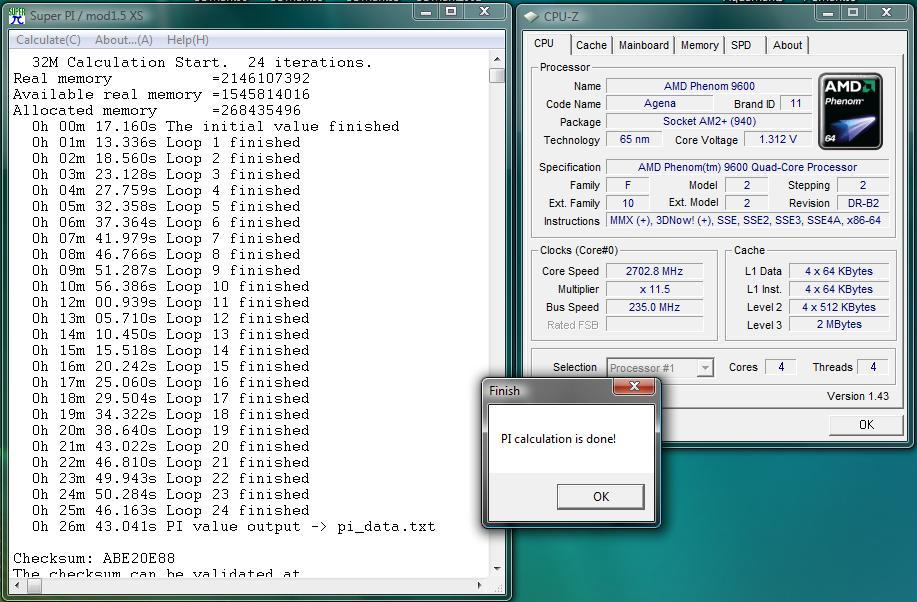Click the 'Allocated memory =268435496' line

157,111
